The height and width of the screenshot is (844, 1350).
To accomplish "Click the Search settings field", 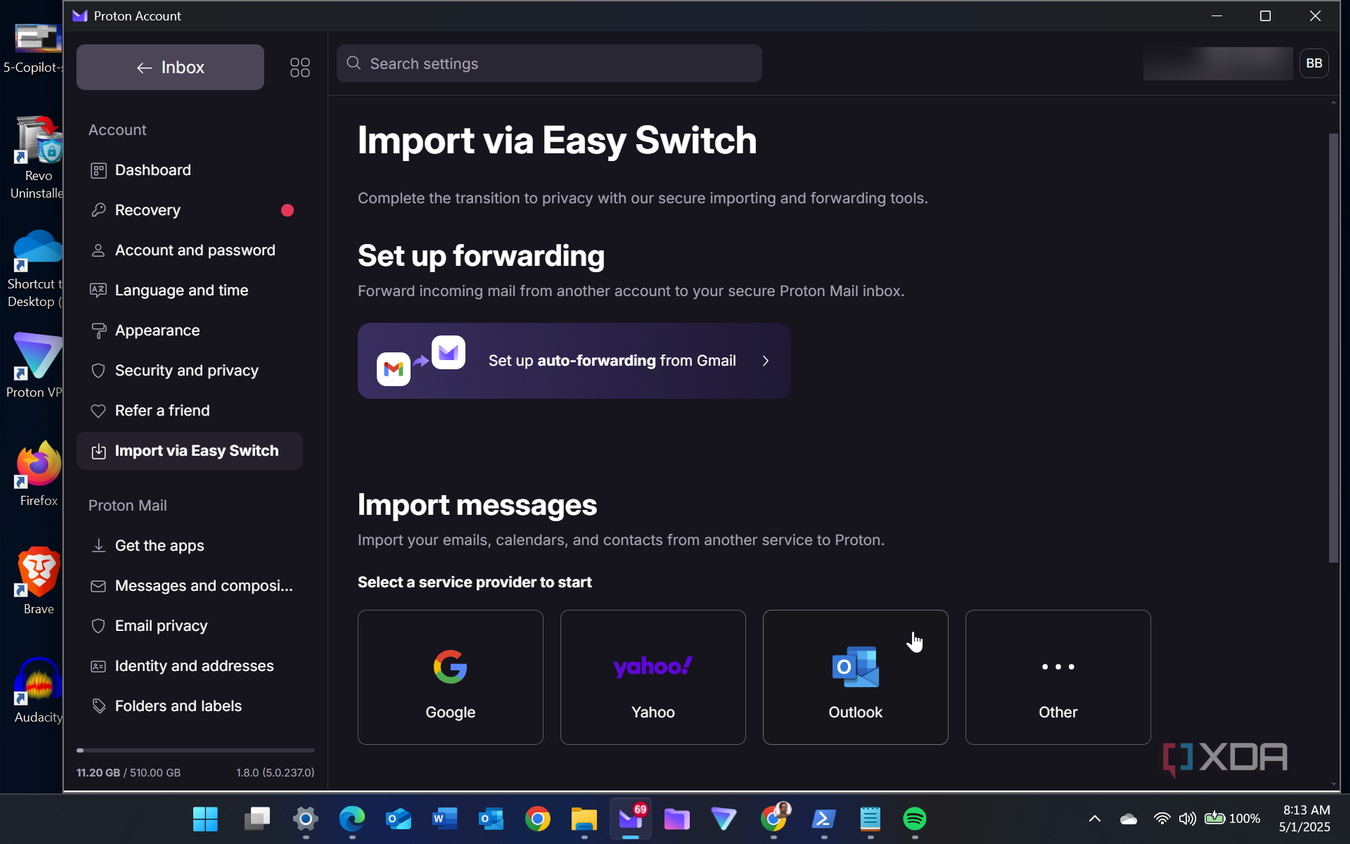I will coord(549,63).
